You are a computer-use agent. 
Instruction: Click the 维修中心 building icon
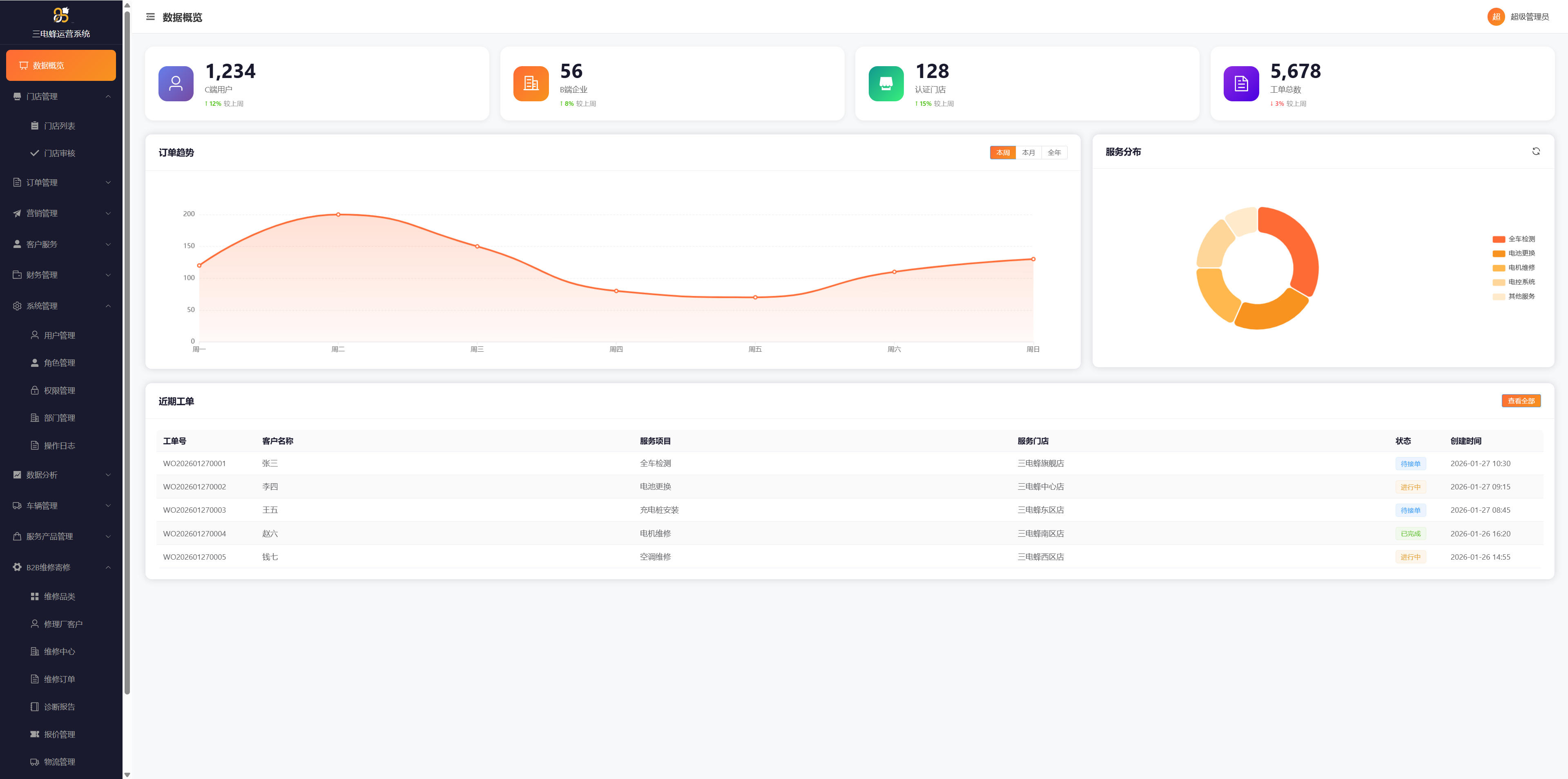click(x=35, y=652)
